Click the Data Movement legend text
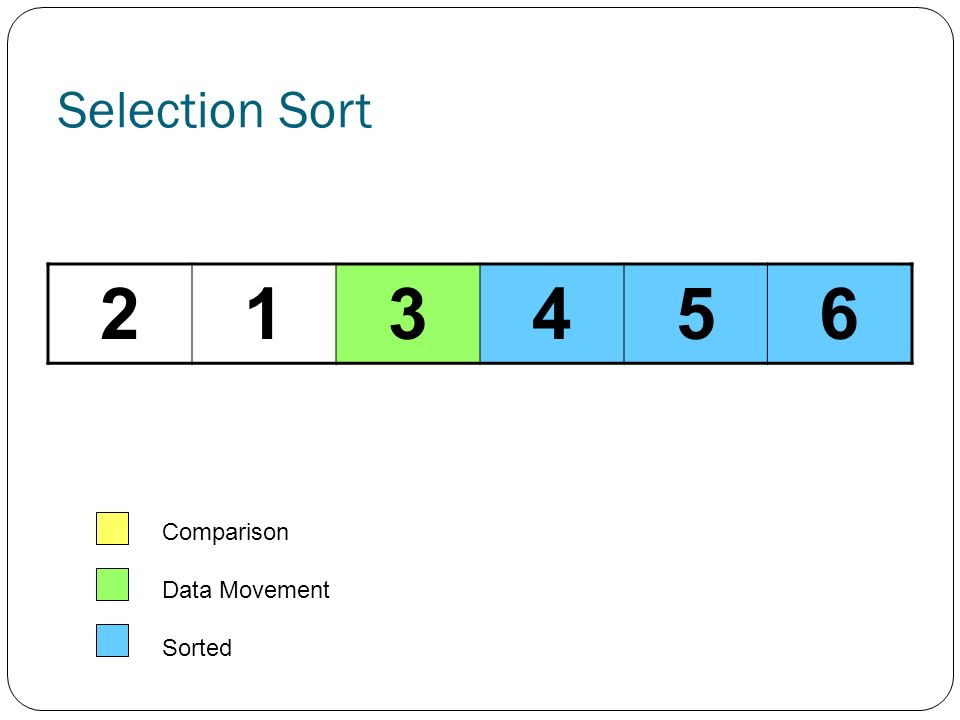The width and height of the screenshot is (960, 720). click(246, 590)
